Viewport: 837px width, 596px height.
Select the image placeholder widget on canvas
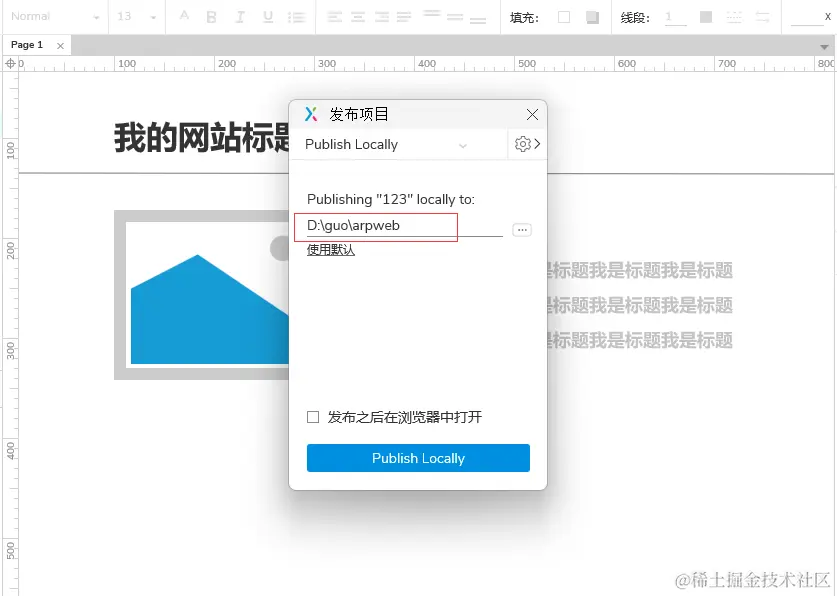[202, 295]
